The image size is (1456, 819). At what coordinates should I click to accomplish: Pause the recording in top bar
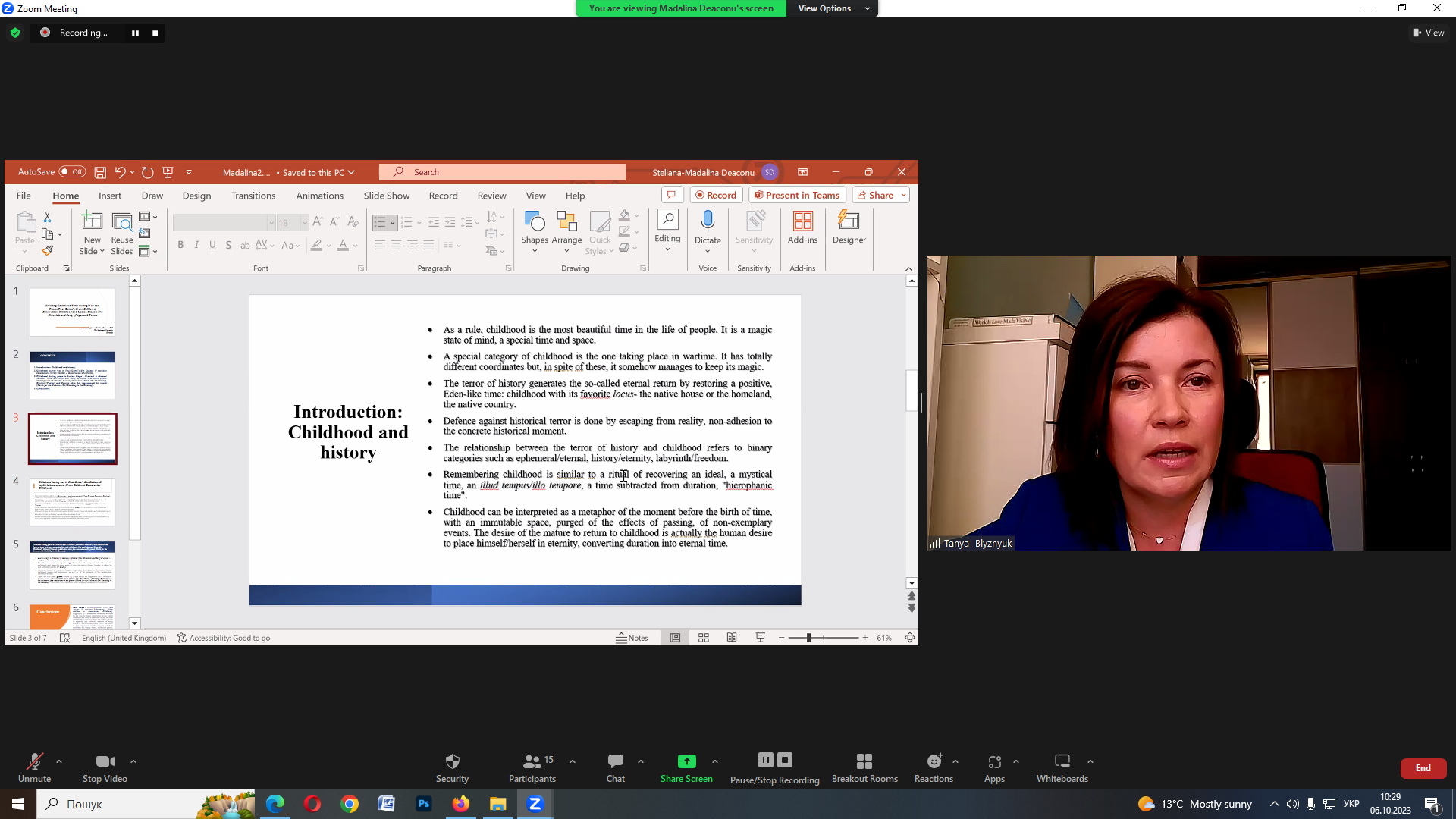pos(136,33)
